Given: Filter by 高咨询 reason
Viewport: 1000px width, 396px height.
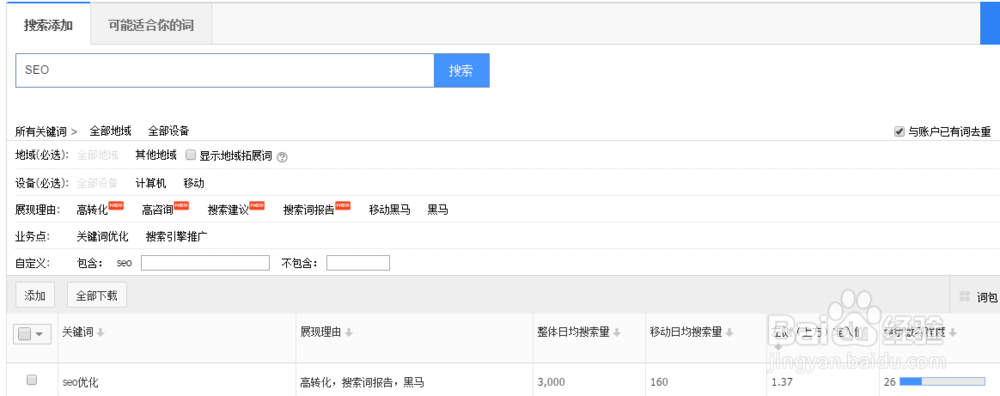Looking at the screenshot, I should point(158,210).
